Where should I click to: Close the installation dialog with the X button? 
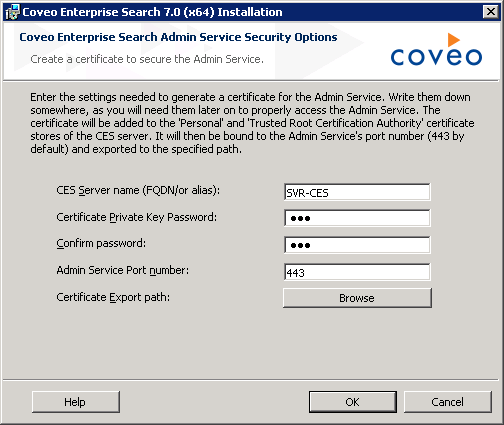pos(490,12)
